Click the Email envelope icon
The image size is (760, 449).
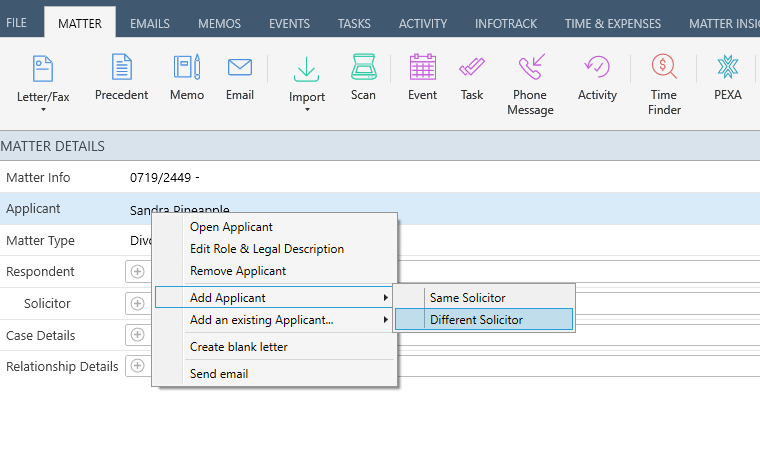(x=239, y=67)
